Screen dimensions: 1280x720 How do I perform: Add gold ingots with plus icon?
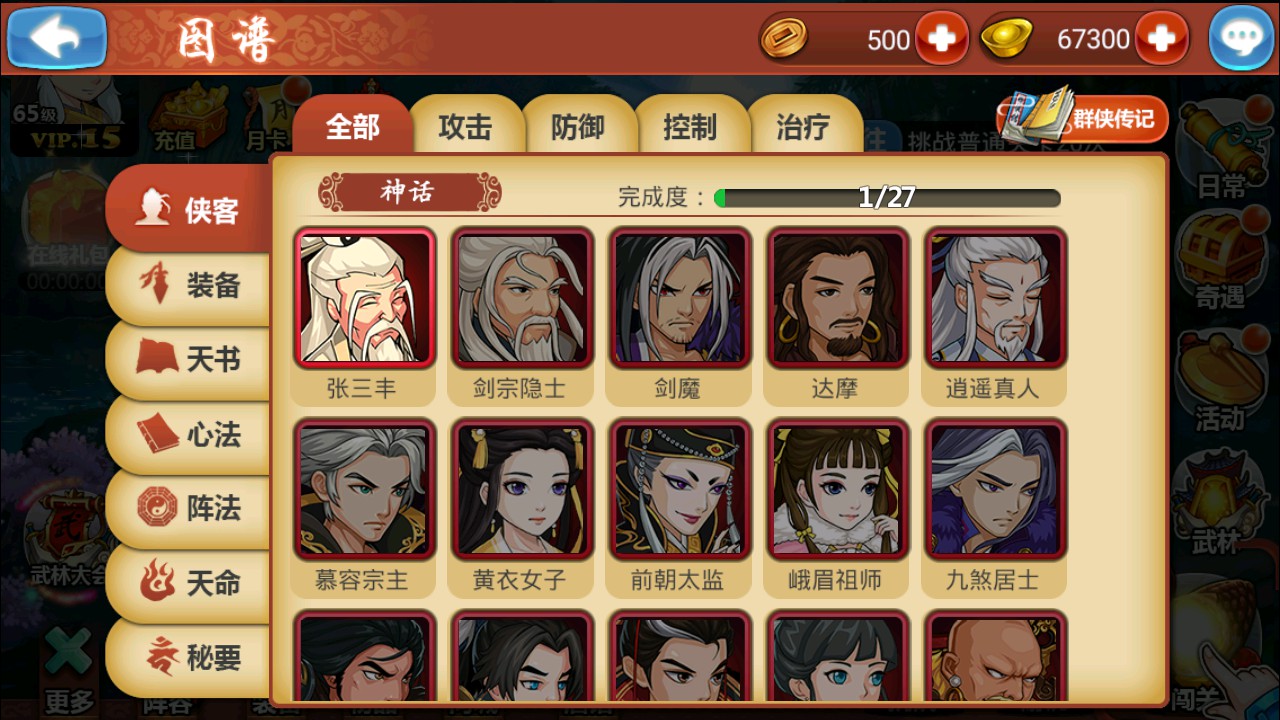coord(1161,39)
